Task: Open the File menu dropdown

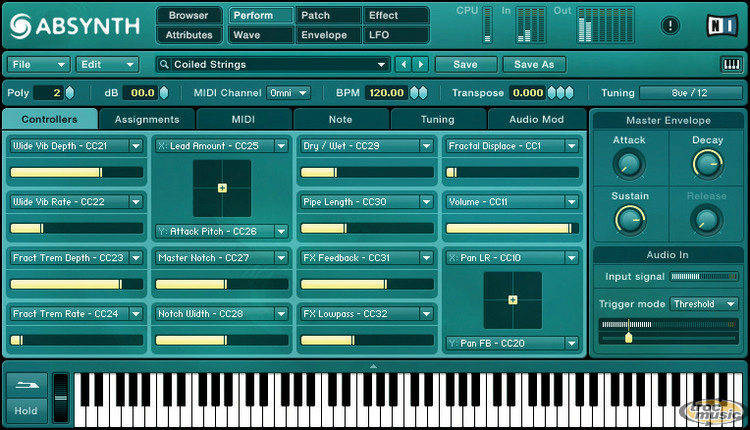Action: [39, 64]
